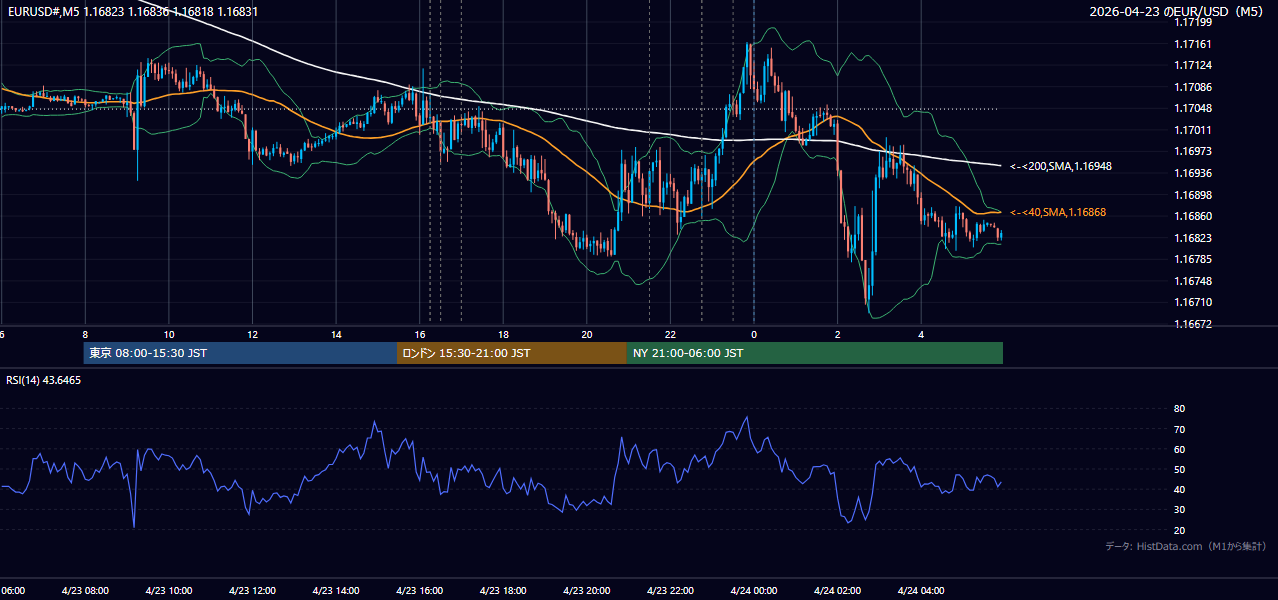Click bottom date label 4/23 22:00
The height and width of the screenshot is (600, 1278).
coord(671,591)
